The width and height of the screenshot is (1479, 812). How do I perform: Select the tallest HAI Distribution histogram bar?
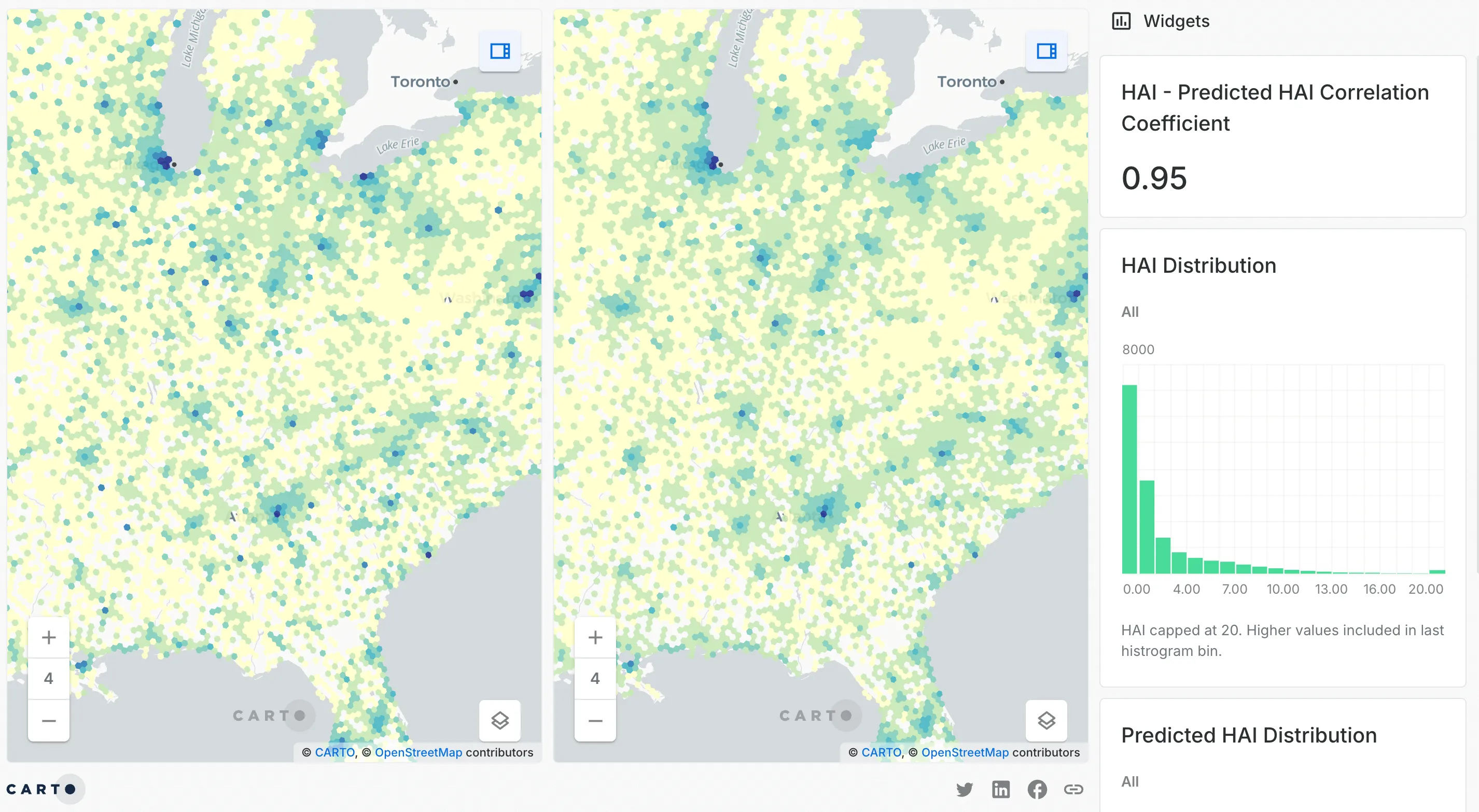[x=1129, y=479]
